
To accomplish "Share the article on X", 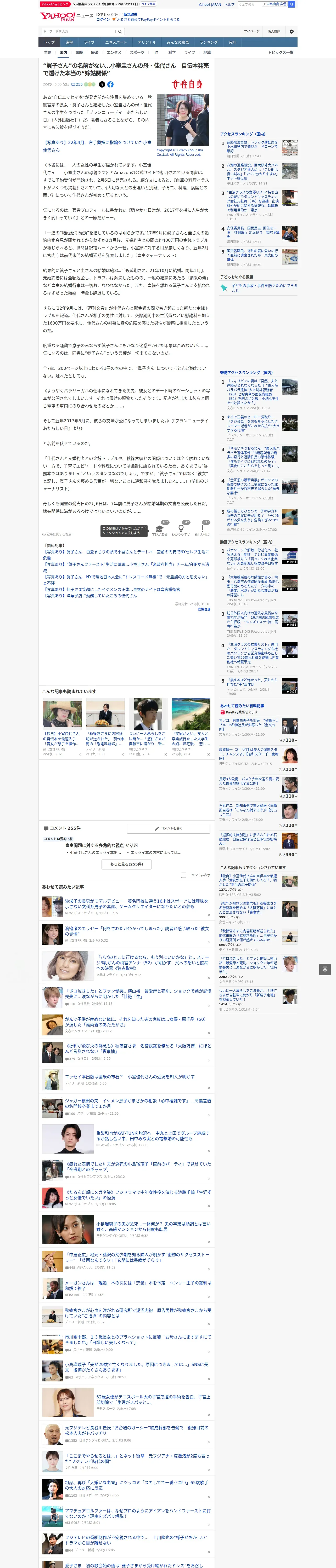I will coord(102,85).
